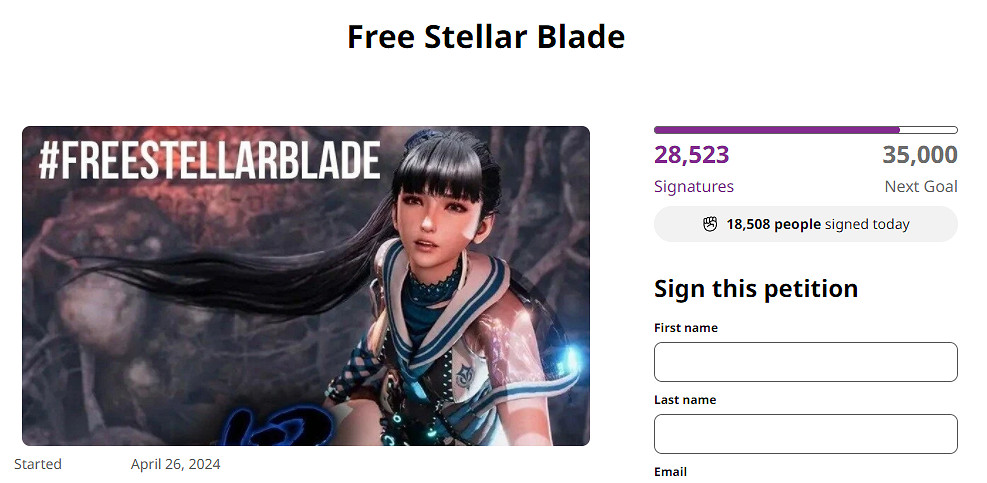
Task: Focus the Last name text box
Action: pyautogui.click(x=805, y=434)
